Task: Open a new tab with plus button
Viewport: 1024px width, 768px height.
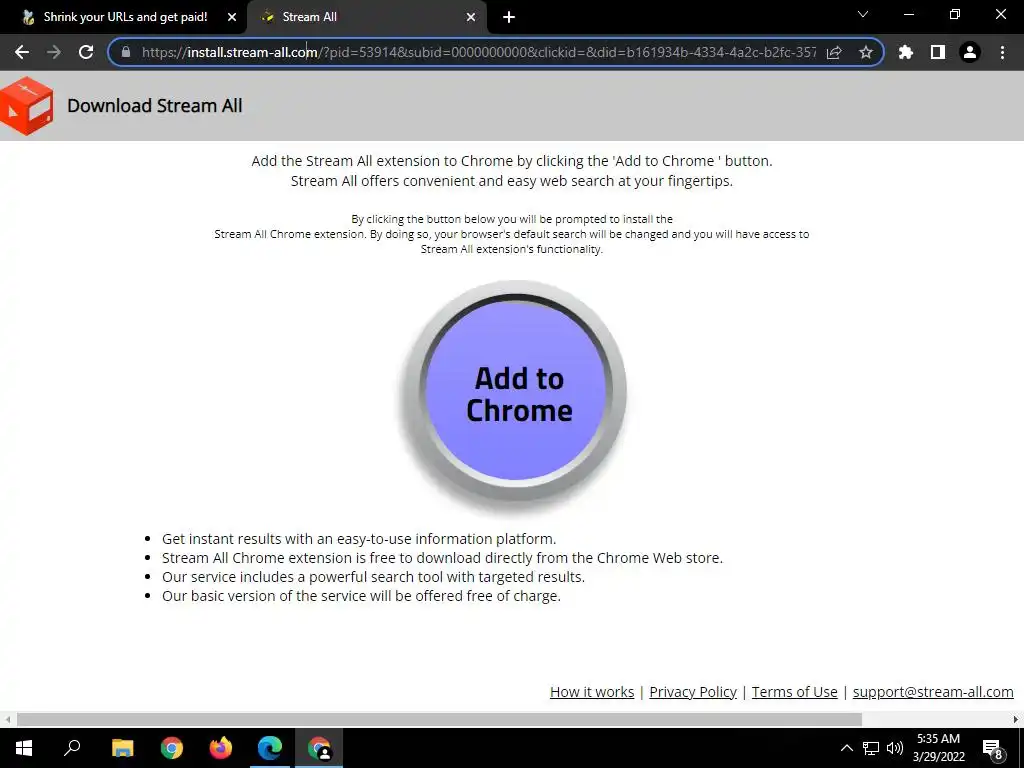Action: [509, 18]
